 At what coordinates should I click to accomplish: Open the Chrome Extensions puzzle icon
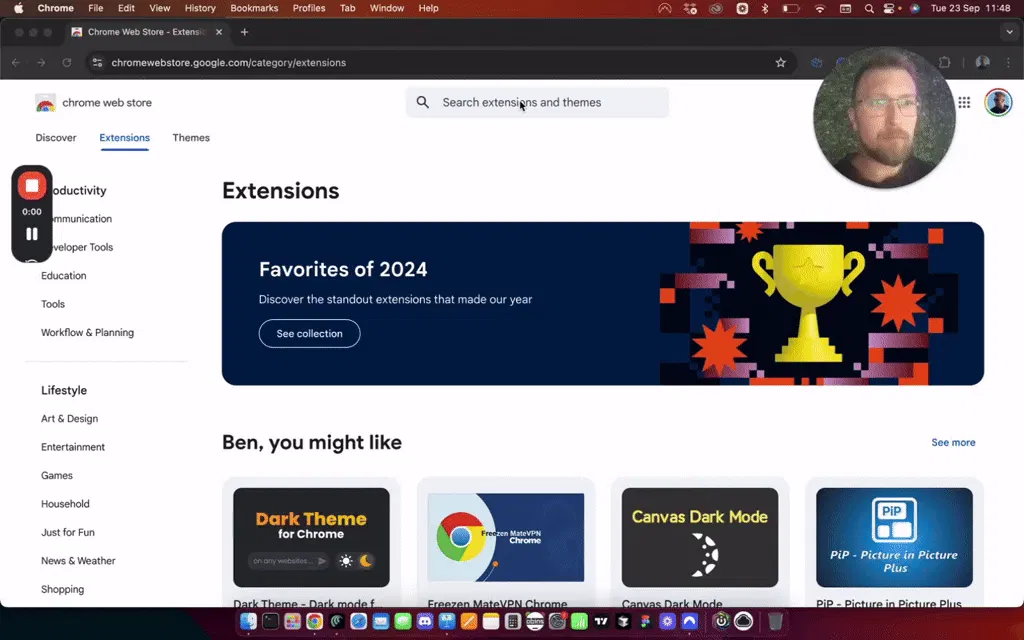944,63
